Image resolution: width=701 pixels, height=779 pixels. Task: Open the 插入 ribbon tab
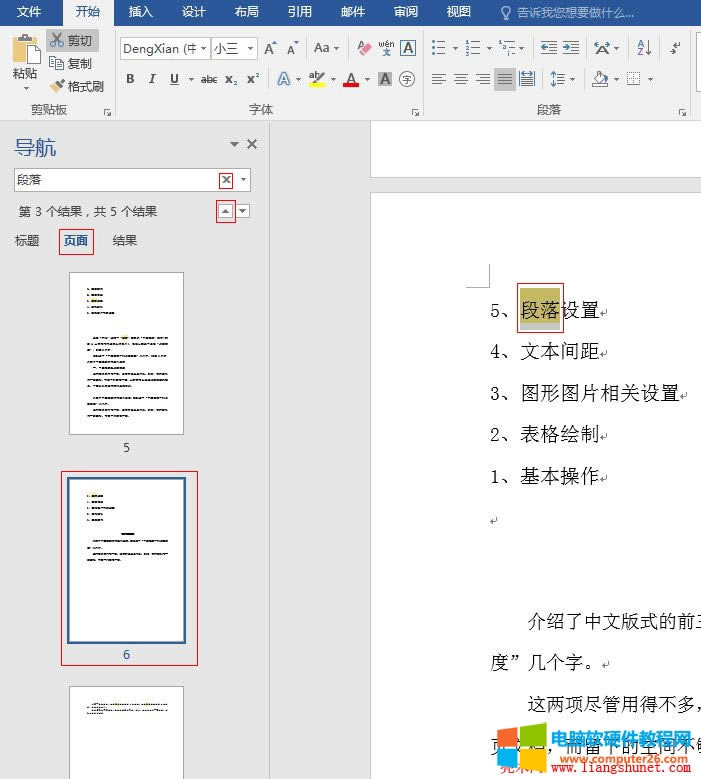[x=141, y=12]
